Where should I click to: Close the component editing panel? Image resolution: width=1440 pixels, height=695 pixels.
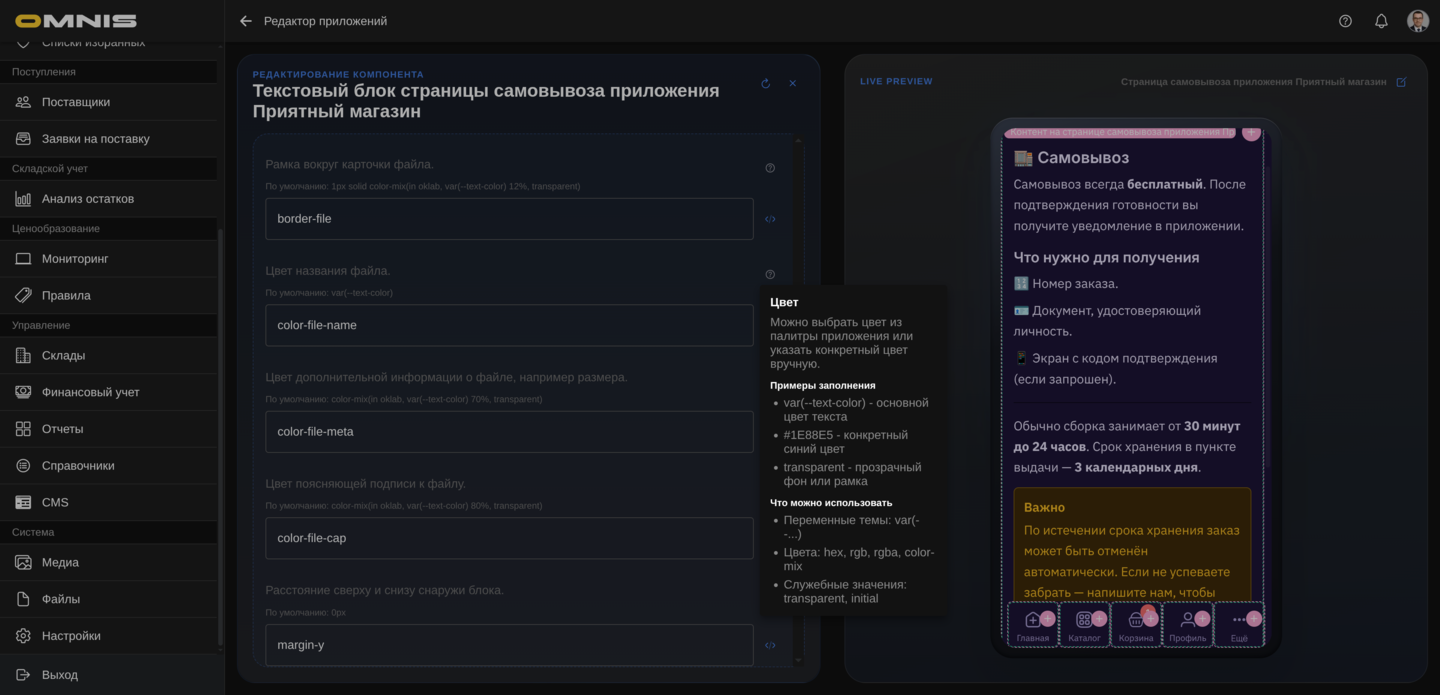point(793,84)
